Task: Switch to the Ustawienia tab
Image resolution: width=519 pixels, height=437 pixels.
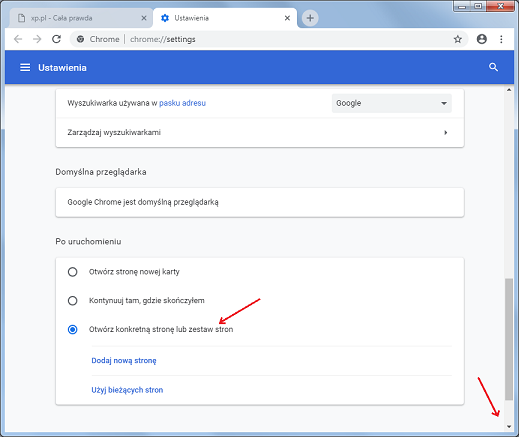Action: click(x=225, y=18)
